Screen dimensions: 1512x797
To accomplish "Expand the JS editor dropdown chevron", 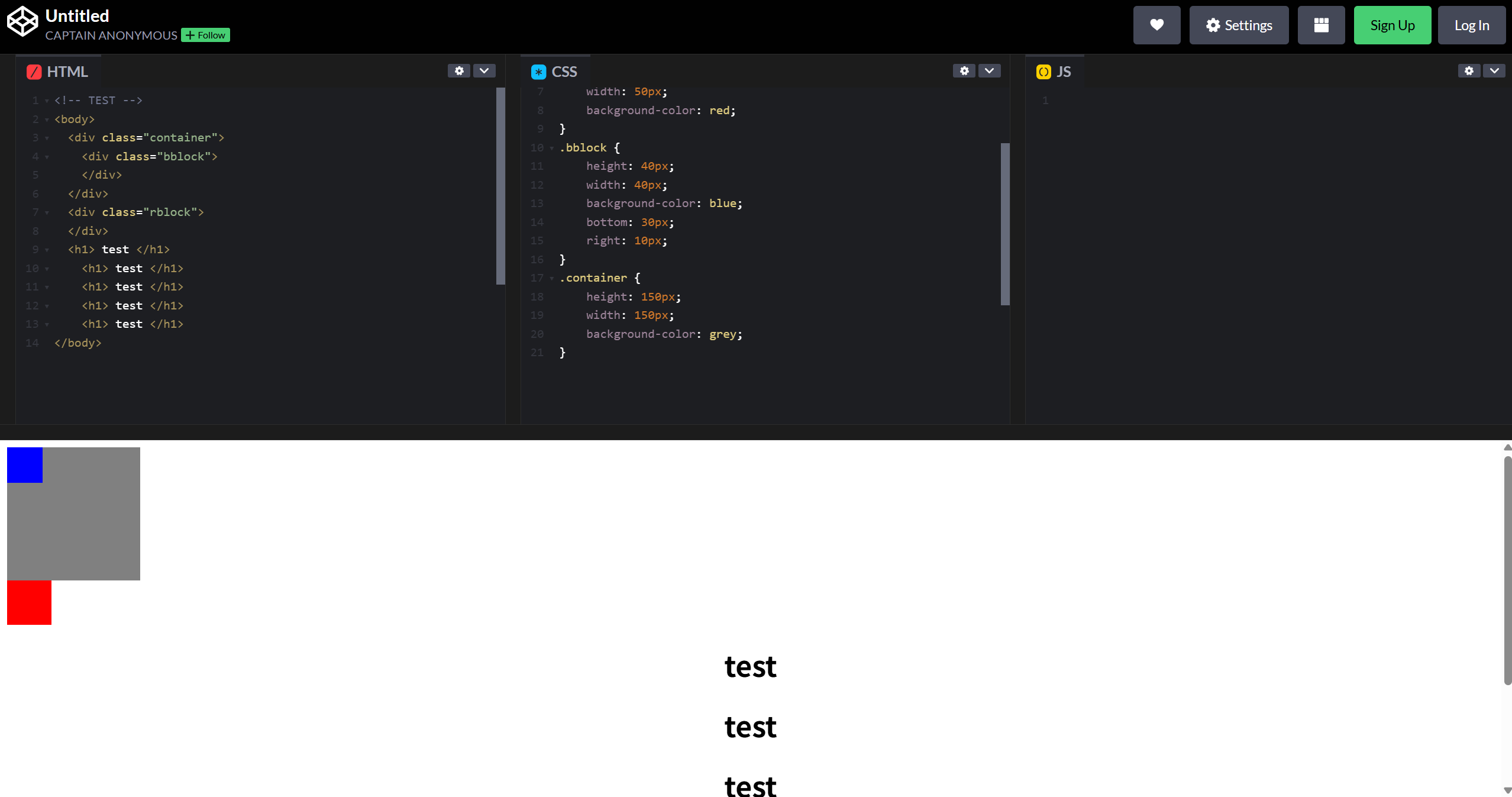I will 1494,71.
